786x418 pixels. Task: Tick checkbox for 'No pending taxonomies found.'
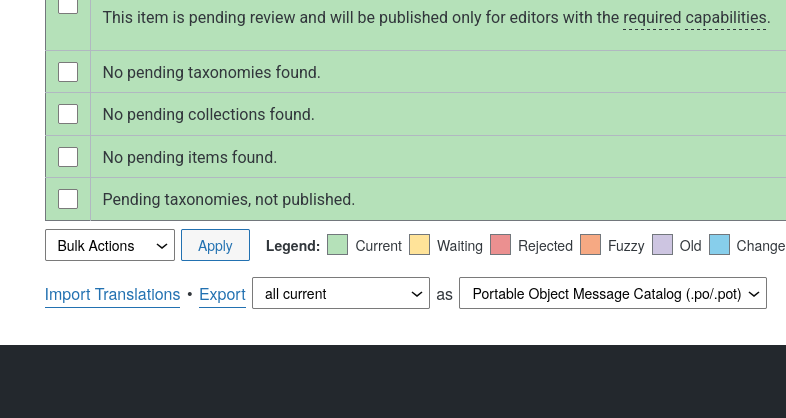[x=68, y=72]
